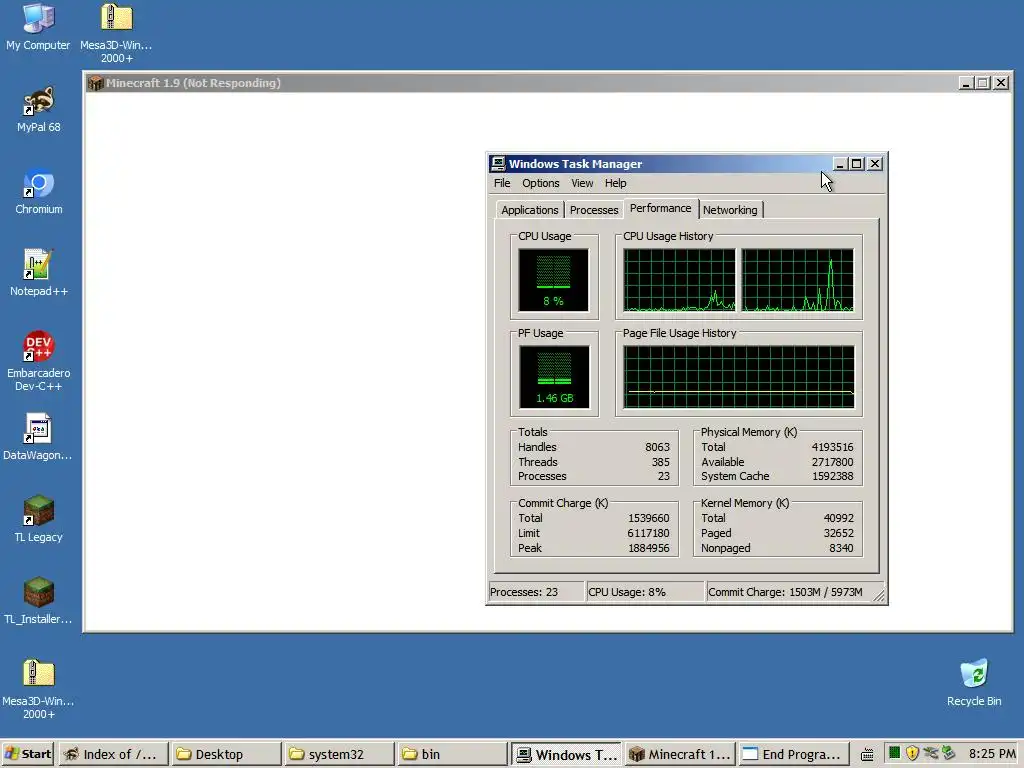This screenshot has height=768, width=1024.
Task: Click the PF Usage gauge showing 1.46 GB
Action: coord(554,377)
